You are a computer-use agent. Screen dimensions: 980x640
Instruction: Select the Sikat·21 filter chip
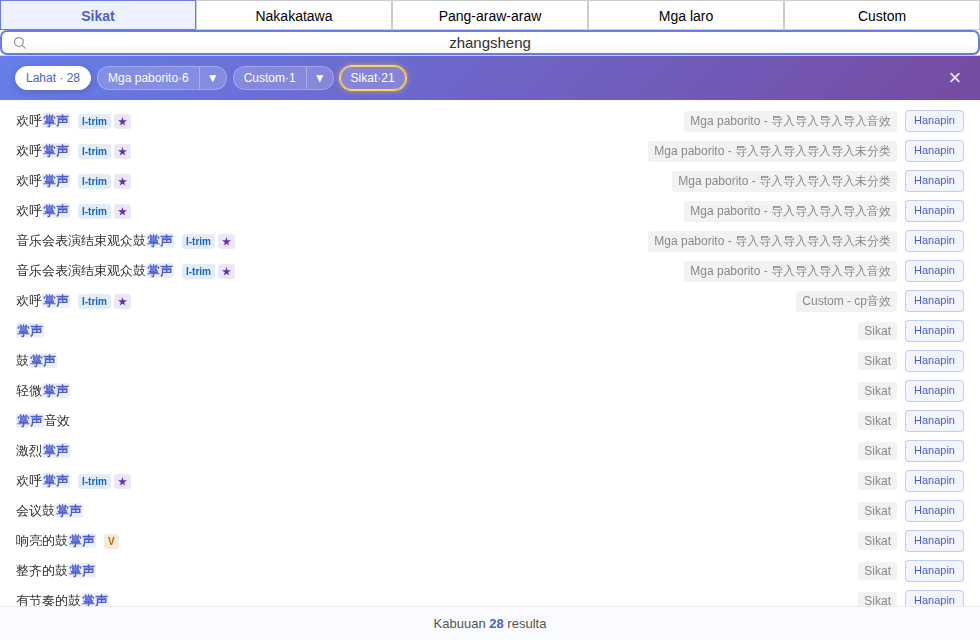coord(372,78)
